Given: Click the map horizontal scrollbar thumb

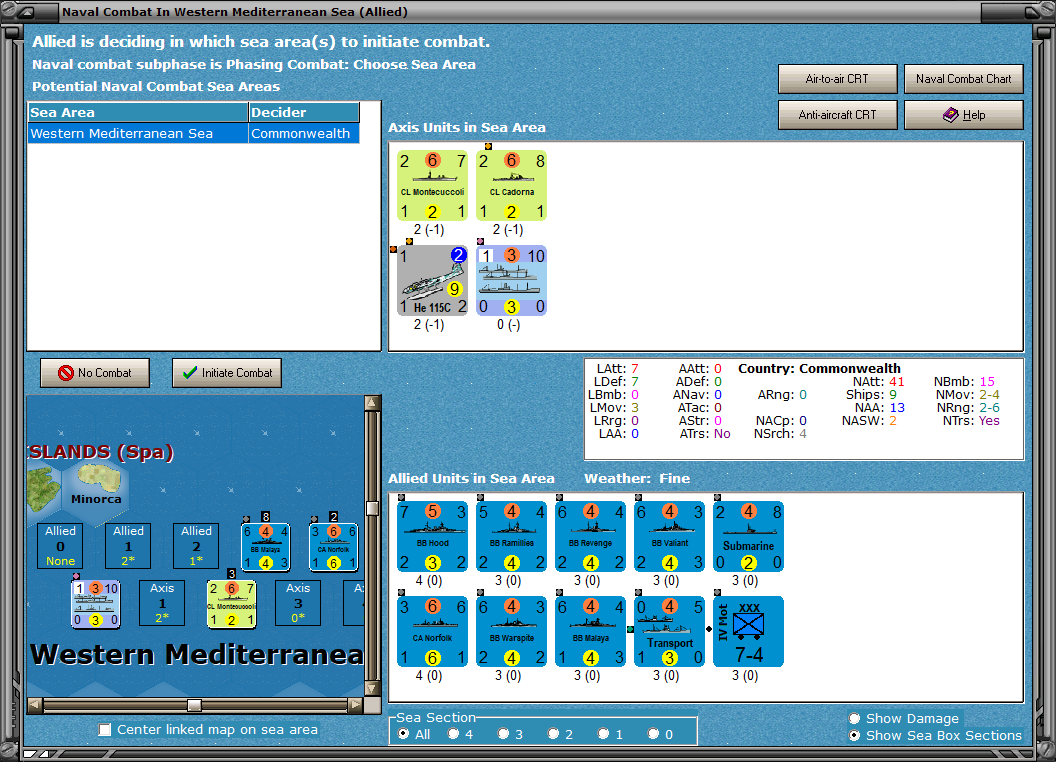Looking at the screenshot, I should pyautogui.click(x=194, y=705).
